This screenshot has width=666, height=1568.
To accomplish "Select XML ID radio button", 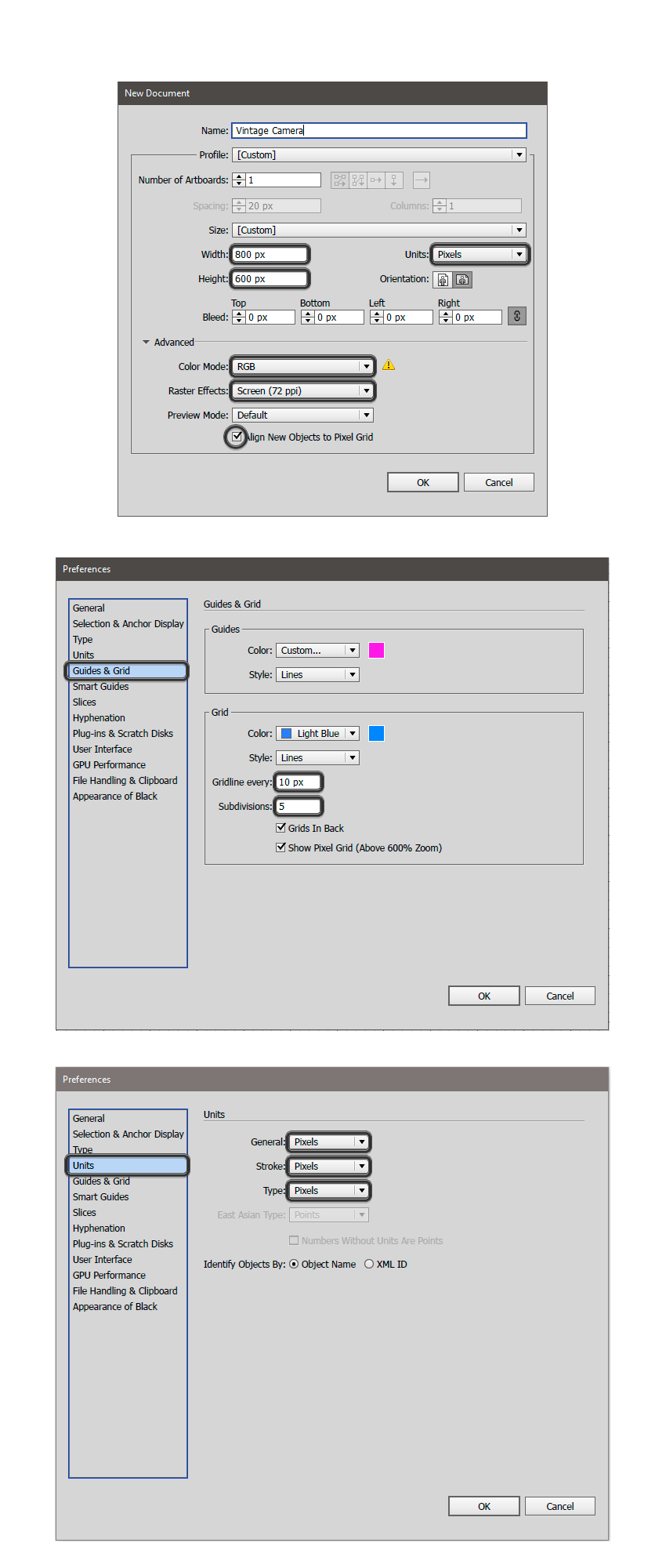I will pos(369,1264).
